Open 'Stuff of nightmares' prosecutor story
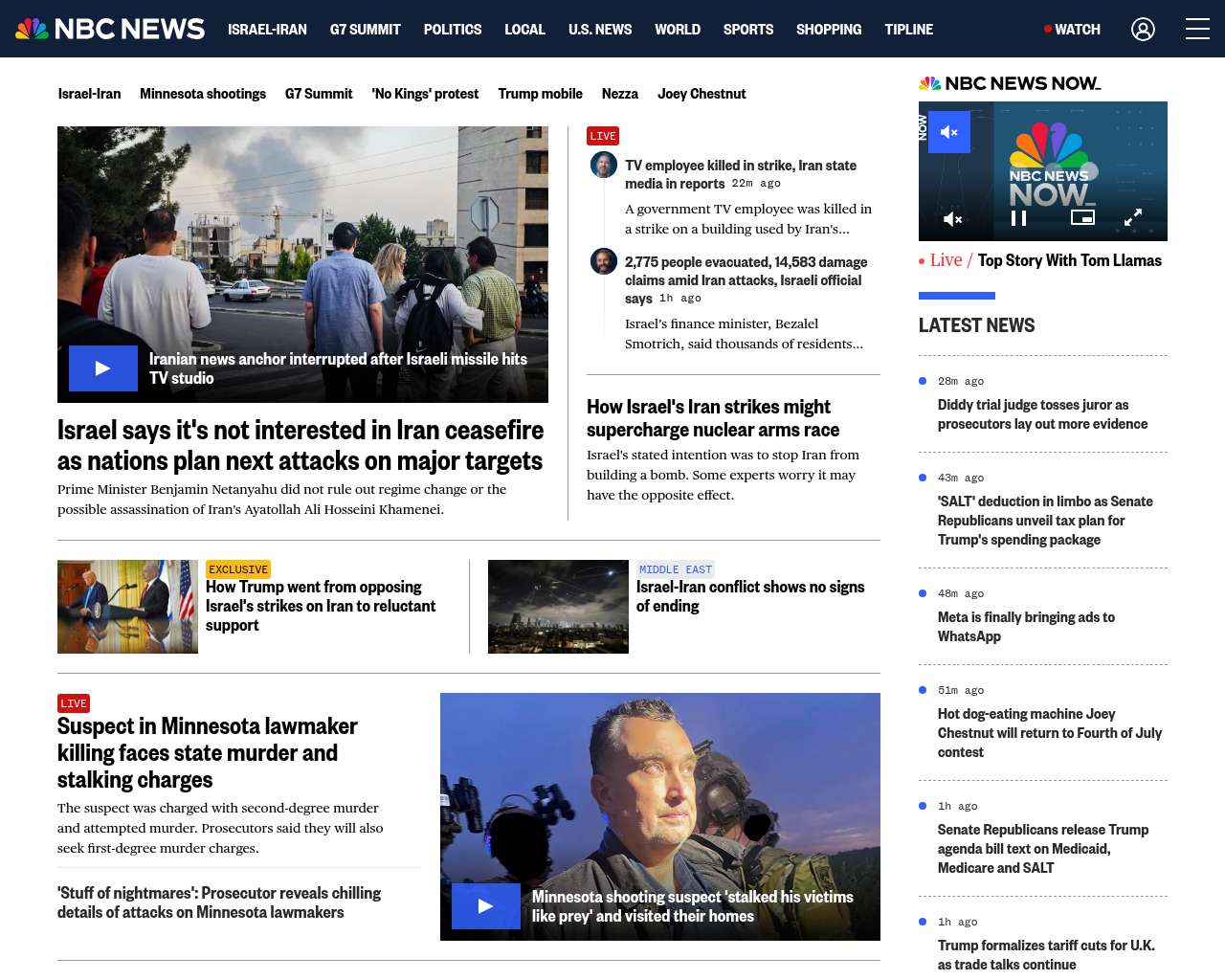This screenshot has height=980, width=1225. tap(219, 902)
